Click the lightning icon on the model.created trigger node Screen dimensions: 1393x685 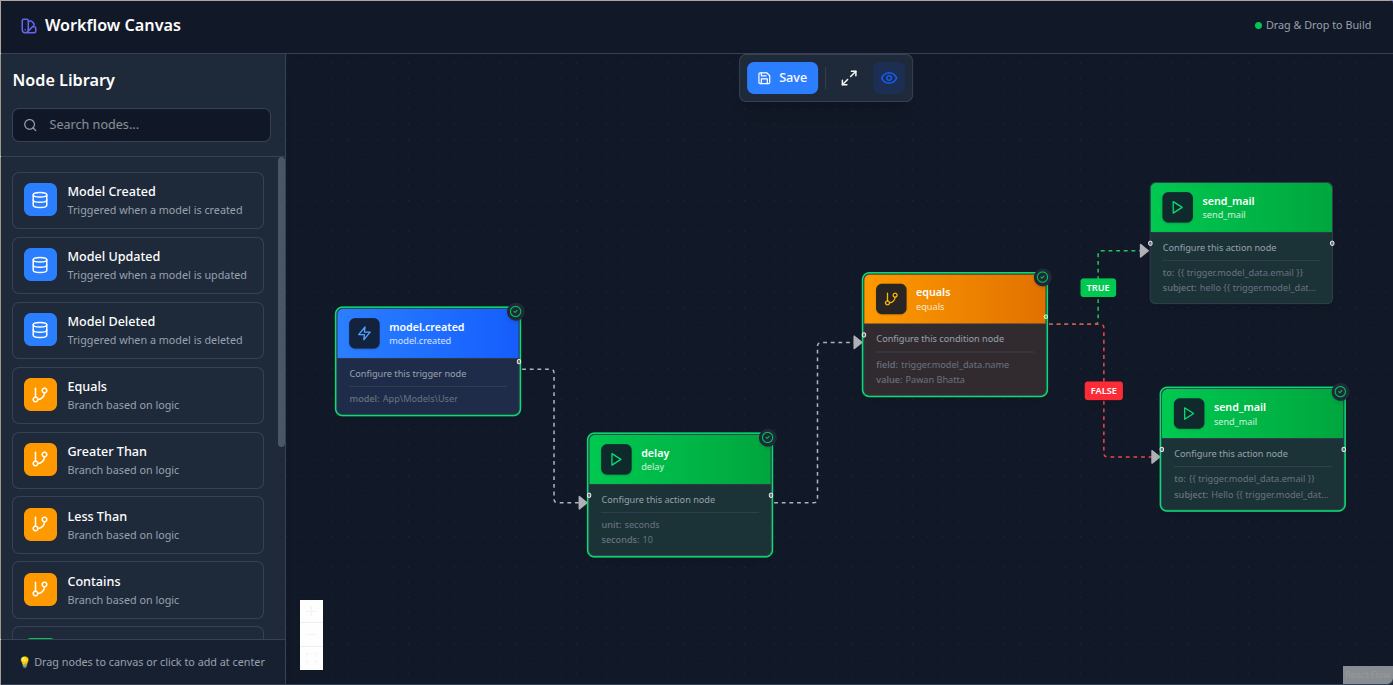pyautogui.click(x=364, y=333)
